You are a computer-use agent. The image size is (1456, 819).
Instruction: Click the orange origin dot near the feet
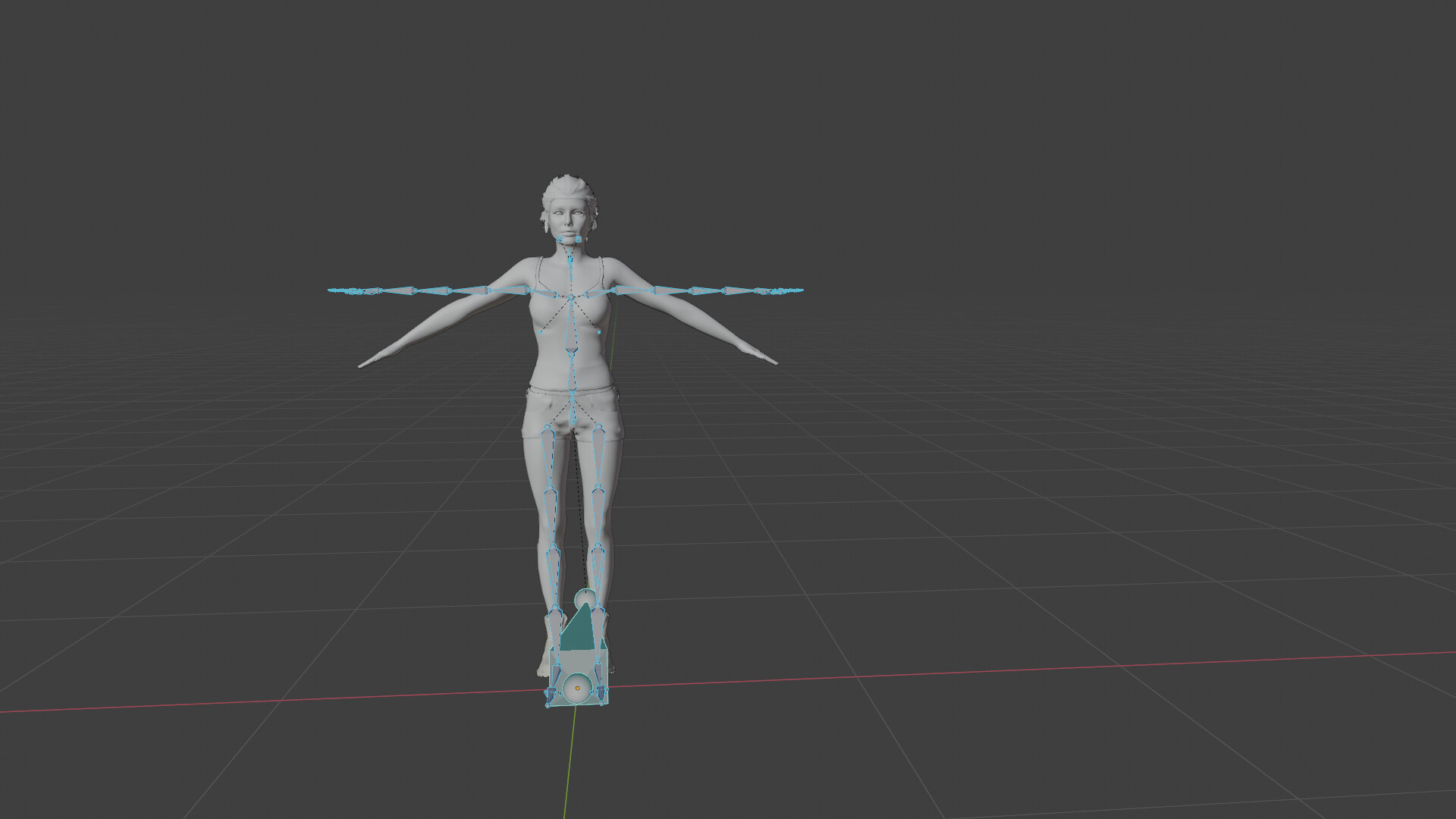pyautogui.click(x=577, y=689)
